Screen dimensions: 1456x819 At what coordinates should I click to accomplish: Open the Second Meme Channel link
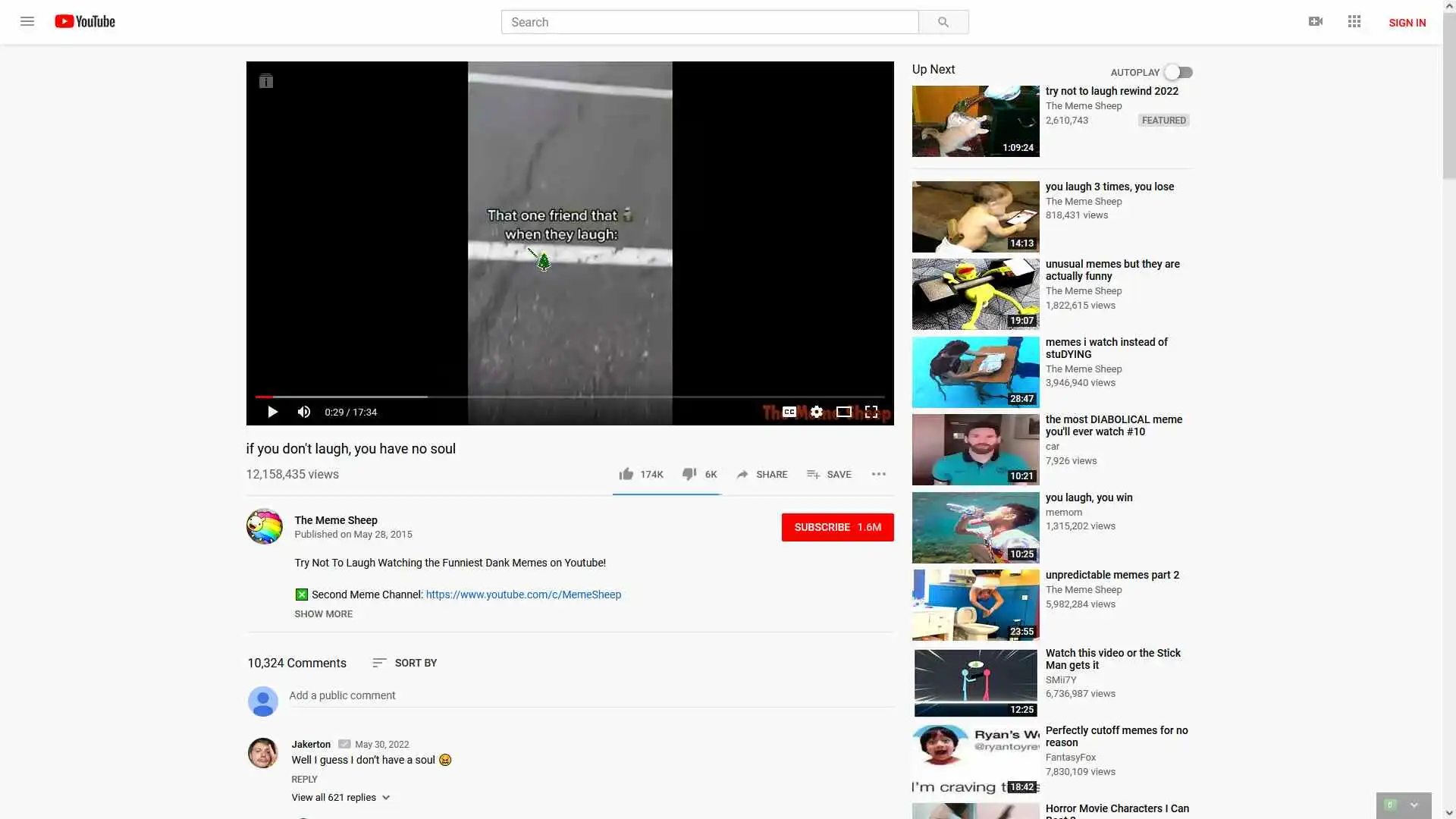tap(523, 595)
